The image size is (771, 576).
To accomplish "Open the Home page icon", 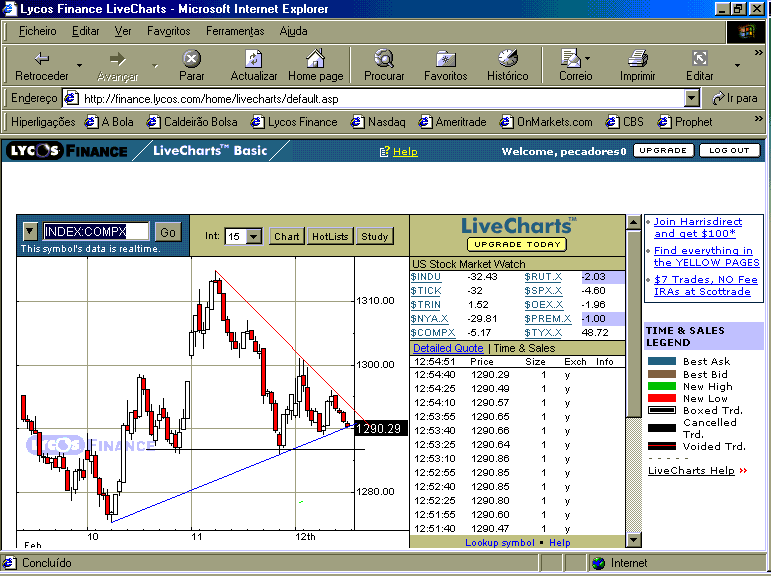I will [x=315, y=58].
